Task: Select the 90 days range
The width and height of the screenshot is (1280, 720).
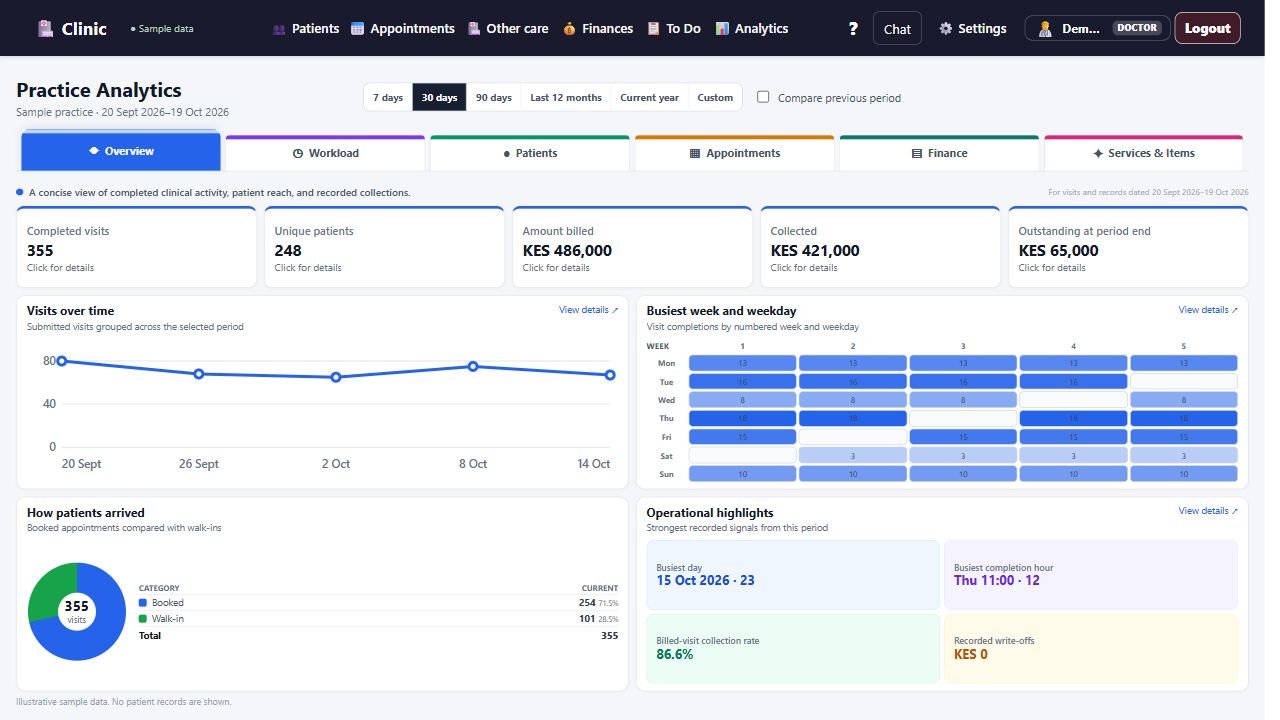Action: 494,97
